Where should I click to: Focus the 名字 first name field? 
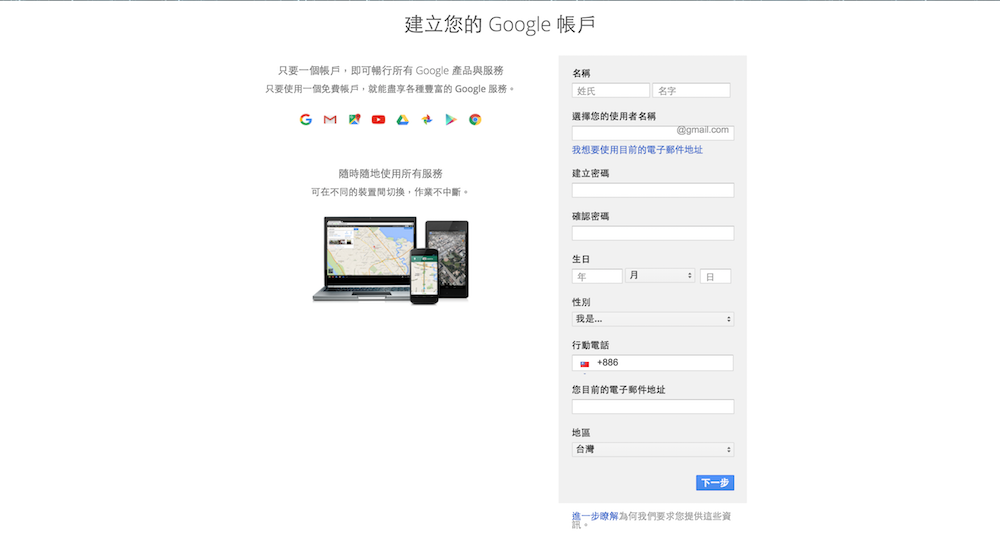pyautogui.click(x=691, y=91)
